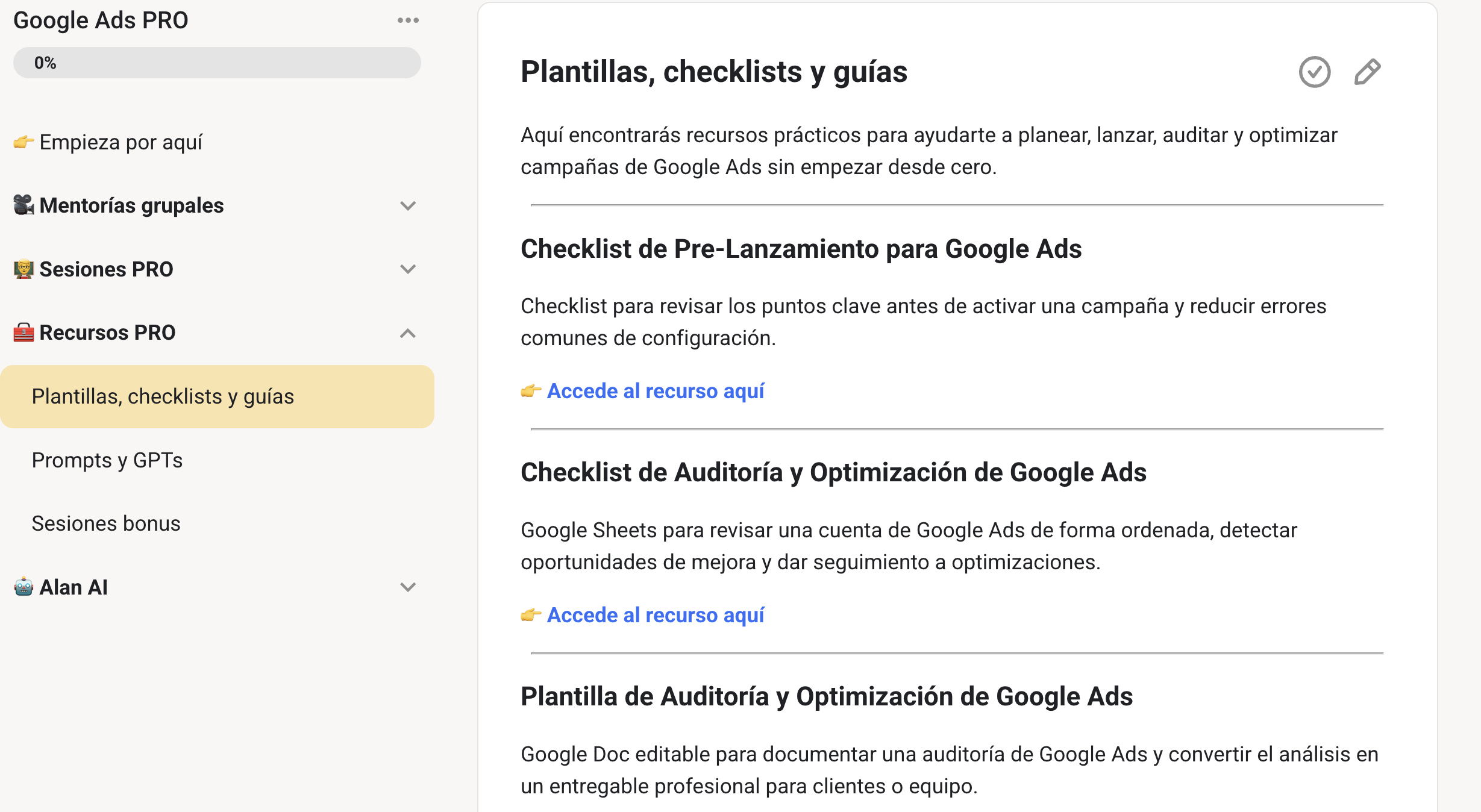Image resolution: width=1481 pixels, height=812 pixels.
Task: Expand the Mentorías grupales chevron
Action: point(408,206)
